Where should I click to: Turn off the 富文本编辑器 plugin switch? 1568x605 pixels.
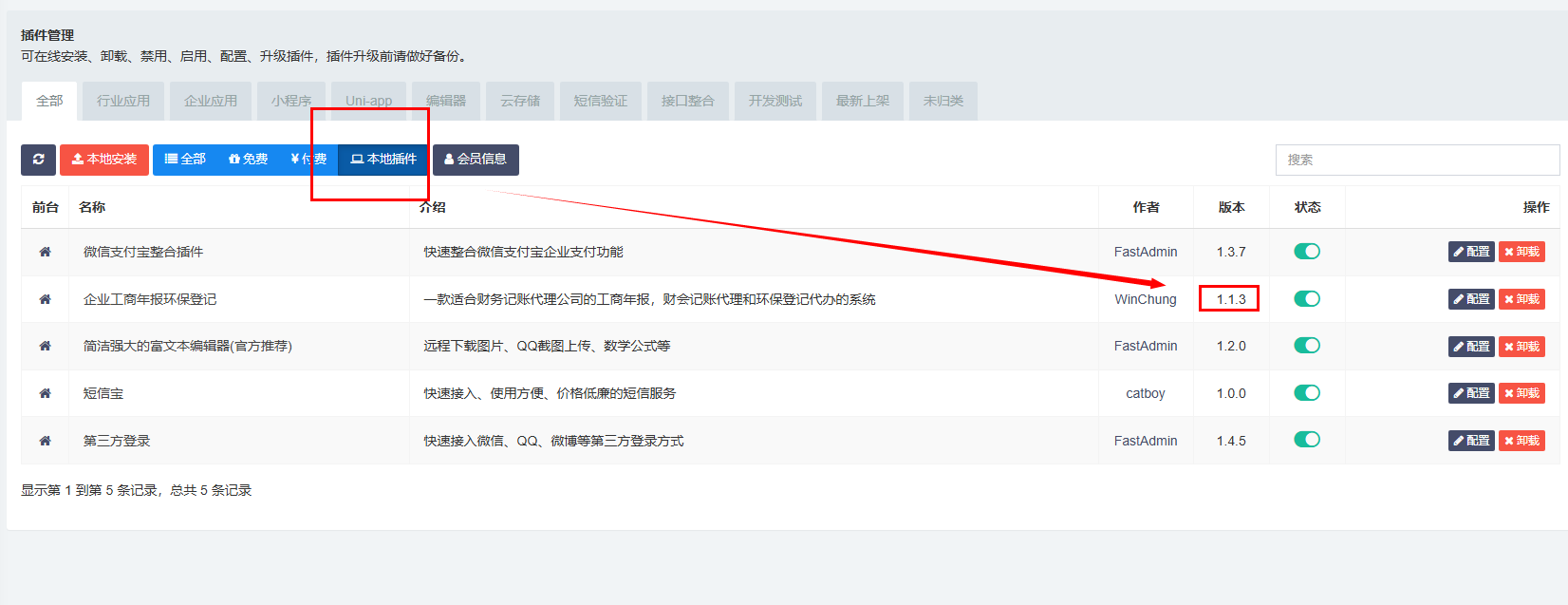[x=1307, y=346]
